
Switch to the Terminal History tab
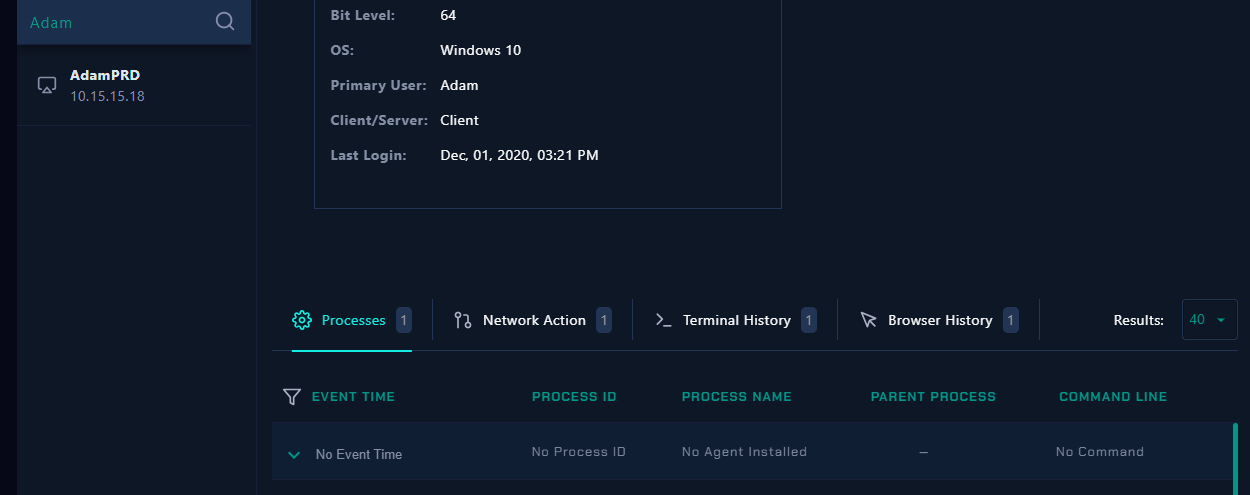point(736,320)
